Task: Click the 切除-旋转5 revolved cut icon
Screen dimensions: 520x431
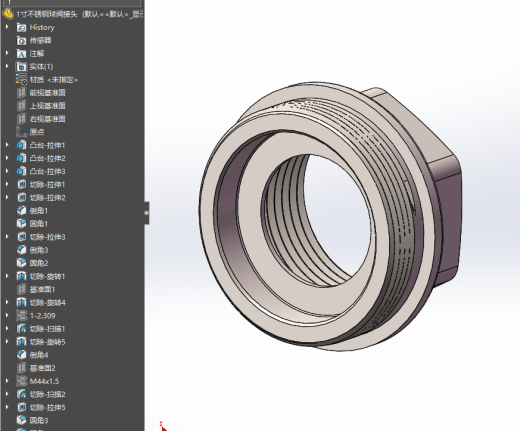Action: click(21, 342)
